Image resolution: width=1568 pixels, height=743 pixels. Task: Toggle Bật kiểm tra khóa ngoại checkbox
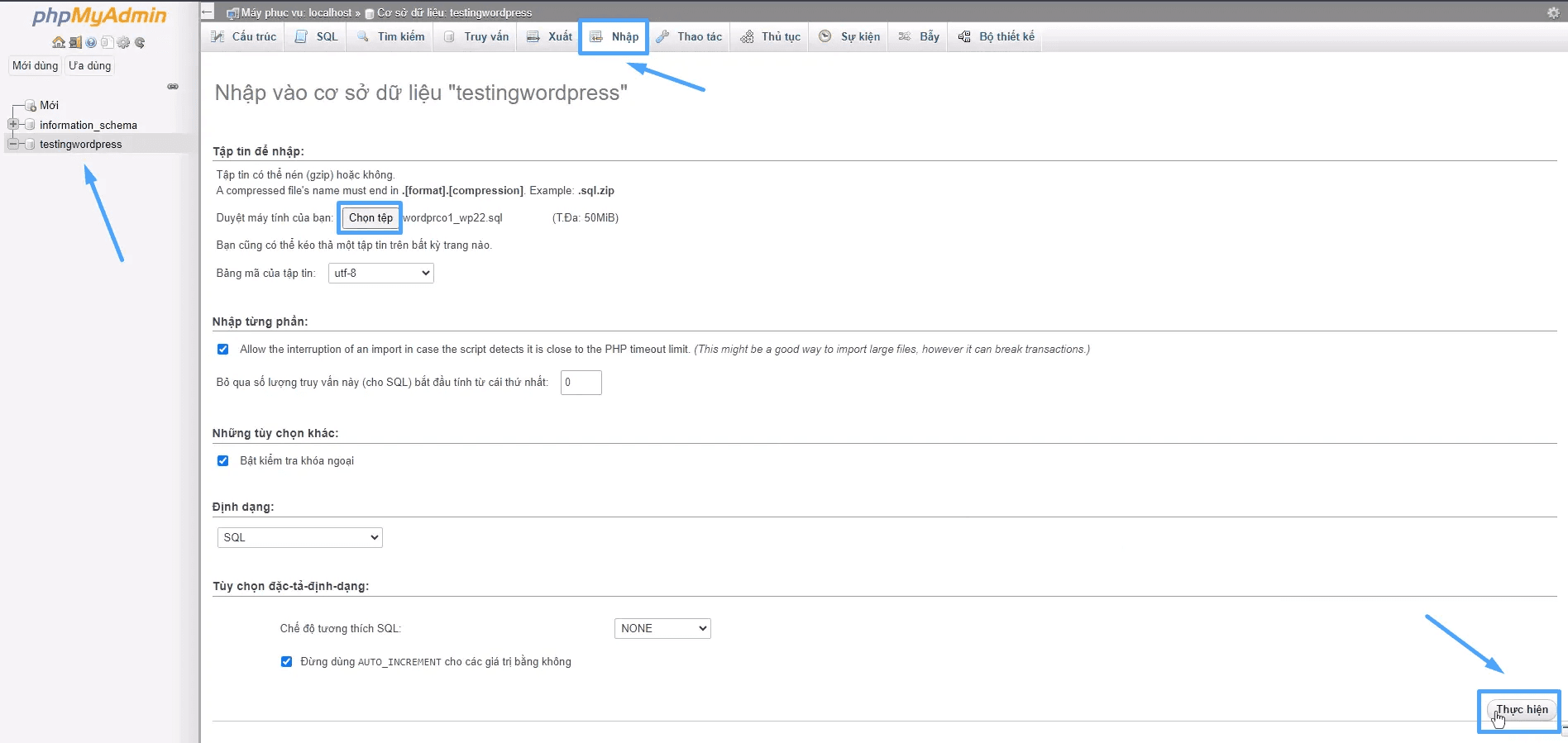click(x=222, y=460)
